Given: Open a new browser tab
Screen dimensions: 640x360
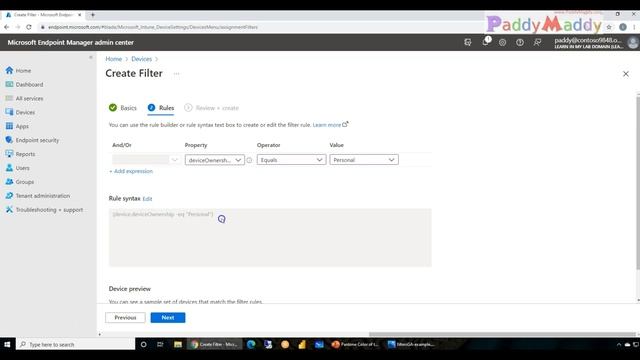Looking at the screenshot, I should pyautogui.click(x=93, y=15).
